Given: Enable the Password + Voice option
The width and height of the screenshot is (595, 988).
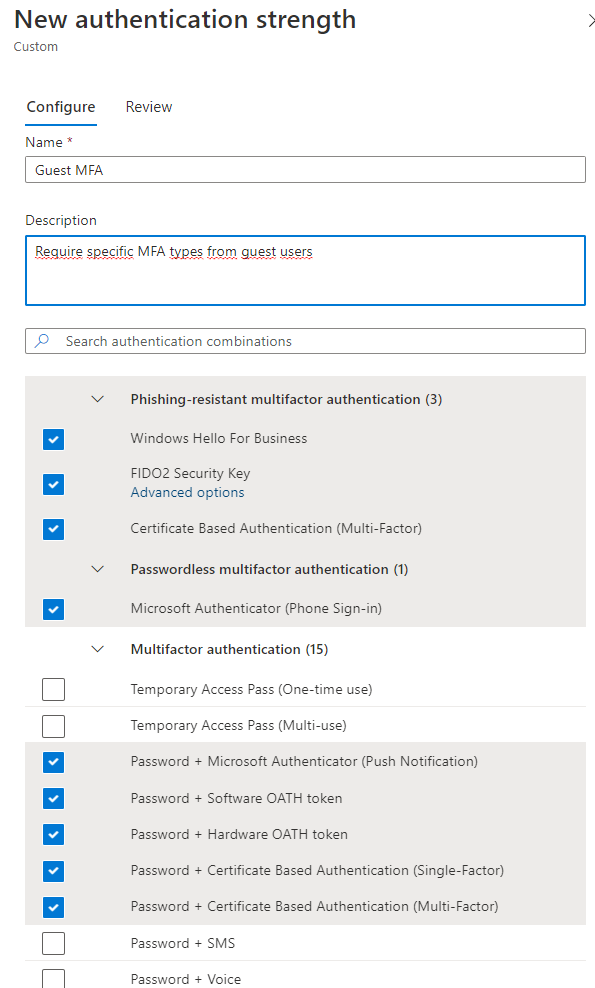Looking at the screenshot, I should [x=54, y=979].
